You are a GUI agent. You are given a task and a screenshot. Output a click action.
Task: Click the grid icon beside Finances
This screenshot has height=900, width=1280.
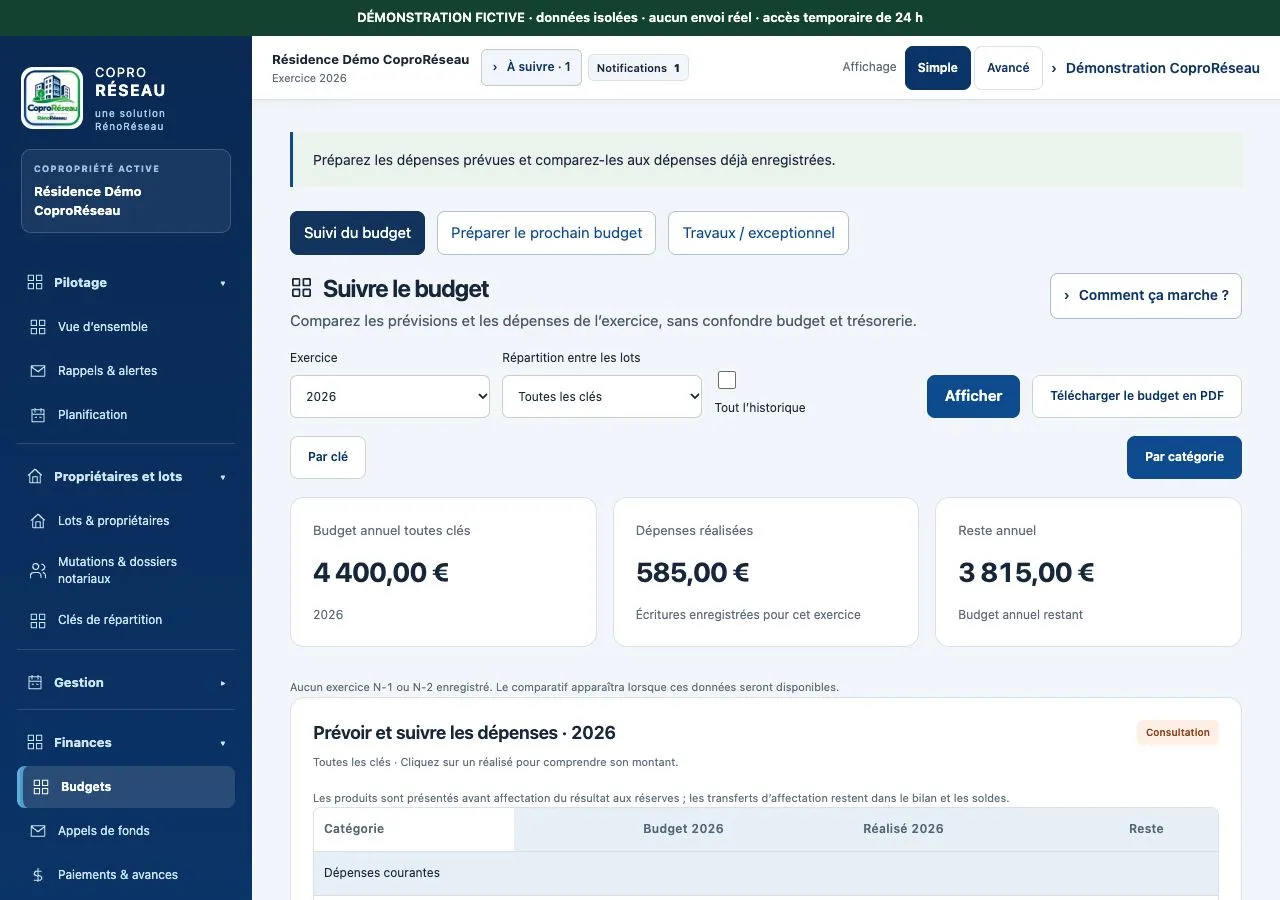(x=35, y=743)
